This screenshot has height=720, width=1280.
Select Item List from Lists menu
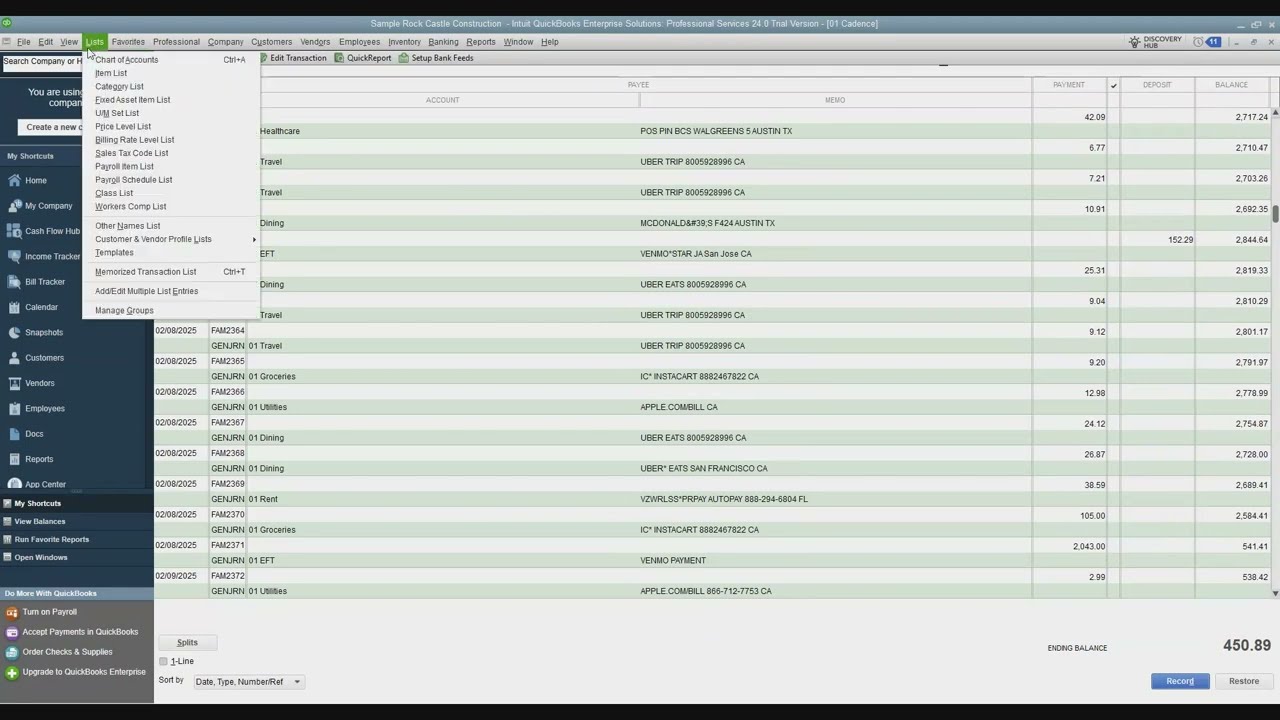[x=171, y=73]
